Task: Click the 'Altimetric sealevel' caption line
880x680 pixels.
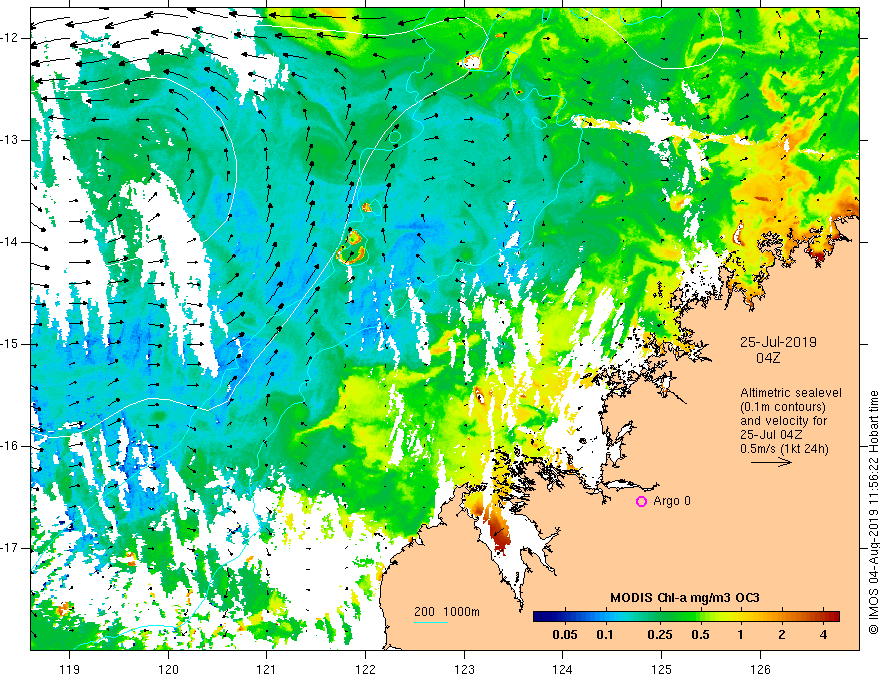Action: tap(791, 393)
